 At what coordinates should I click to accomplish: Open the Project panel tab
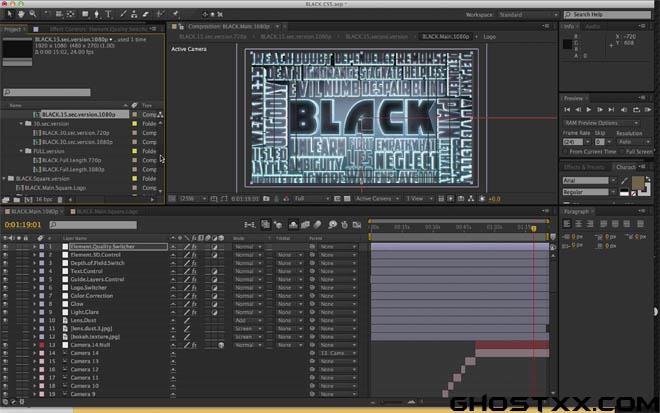pos(12,29)
